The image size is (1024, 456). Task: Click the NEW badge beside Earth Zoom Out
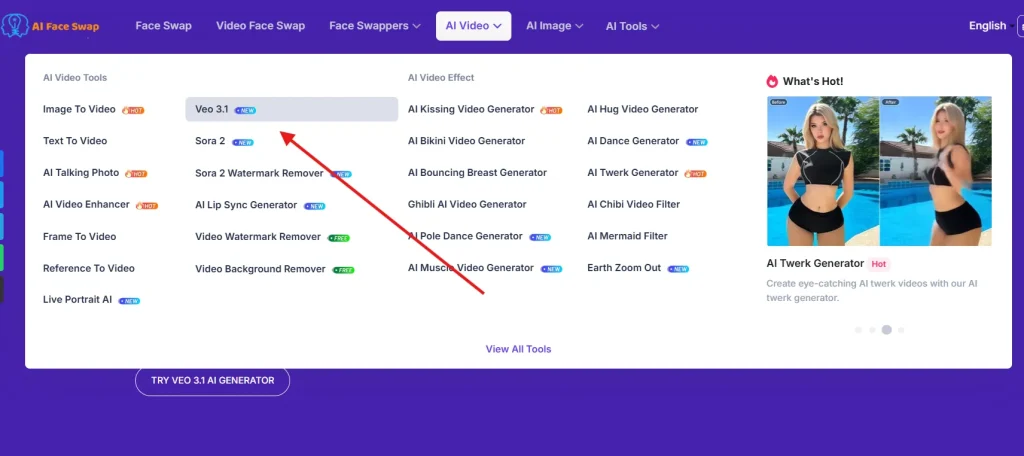click(679, 269)
